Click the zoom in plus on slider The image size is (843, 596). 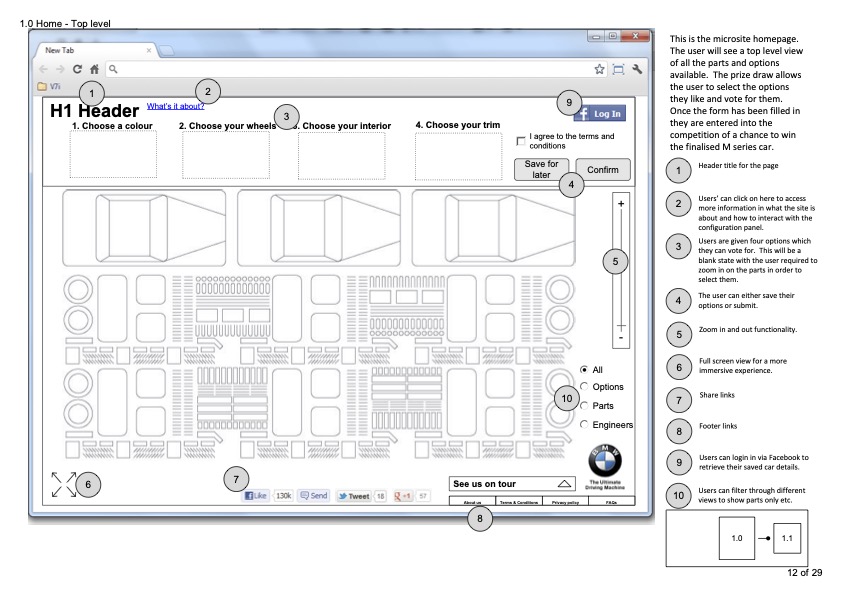(621, 204)
